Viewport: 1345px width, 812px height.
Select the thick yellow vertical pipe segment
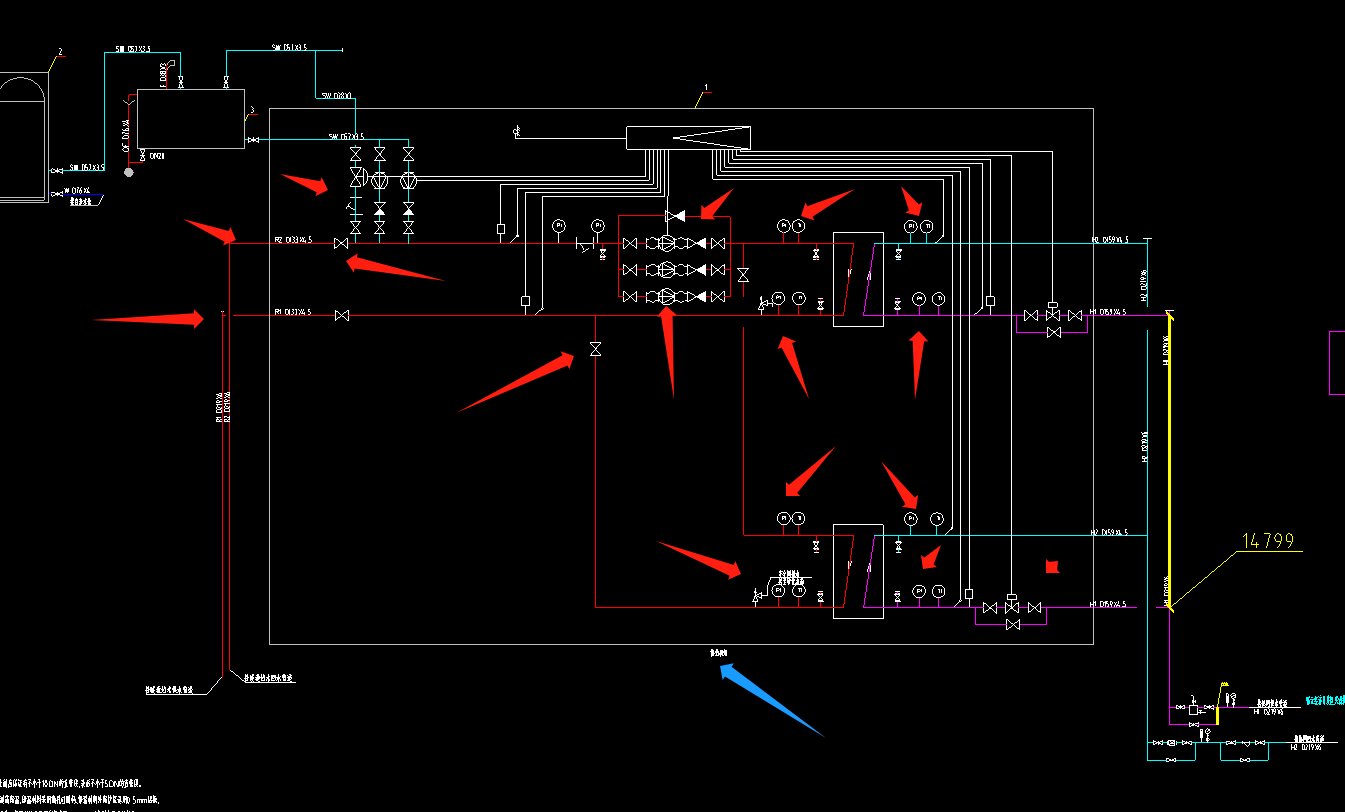point(1168,460)
